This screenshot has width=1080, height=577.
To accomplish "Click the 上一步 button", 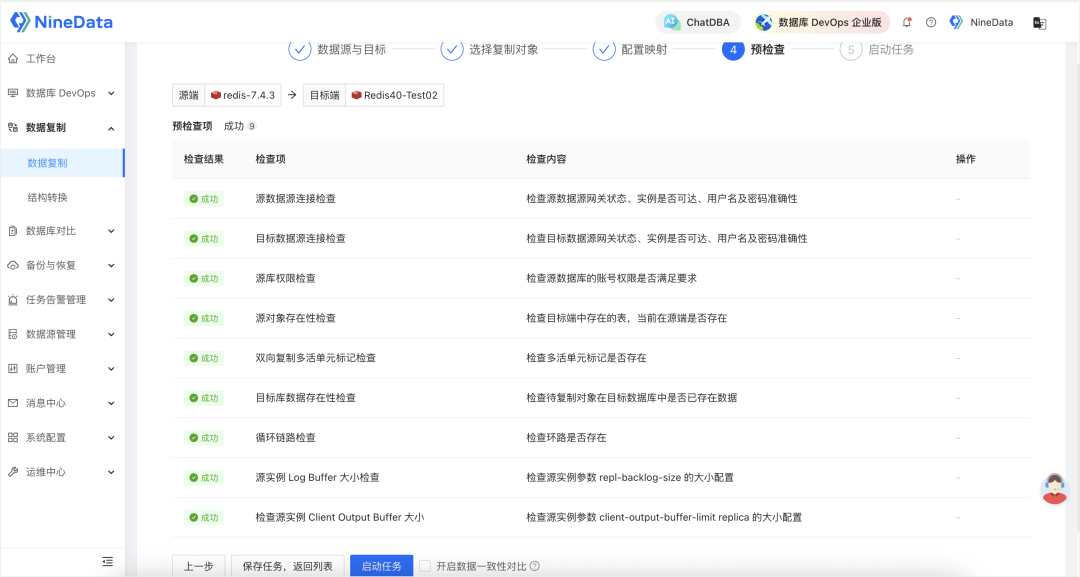I will pyautogui.click(x=198, y=565).
